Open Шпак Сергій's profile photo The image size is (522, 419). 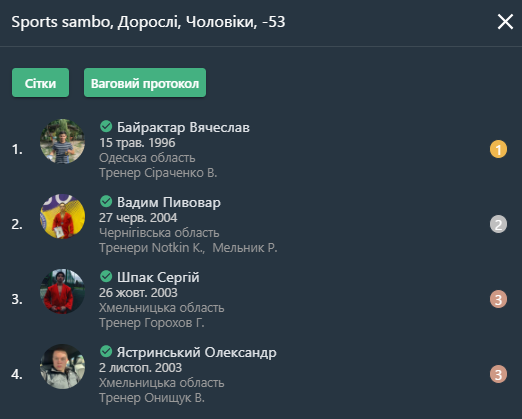coord(62,291)
